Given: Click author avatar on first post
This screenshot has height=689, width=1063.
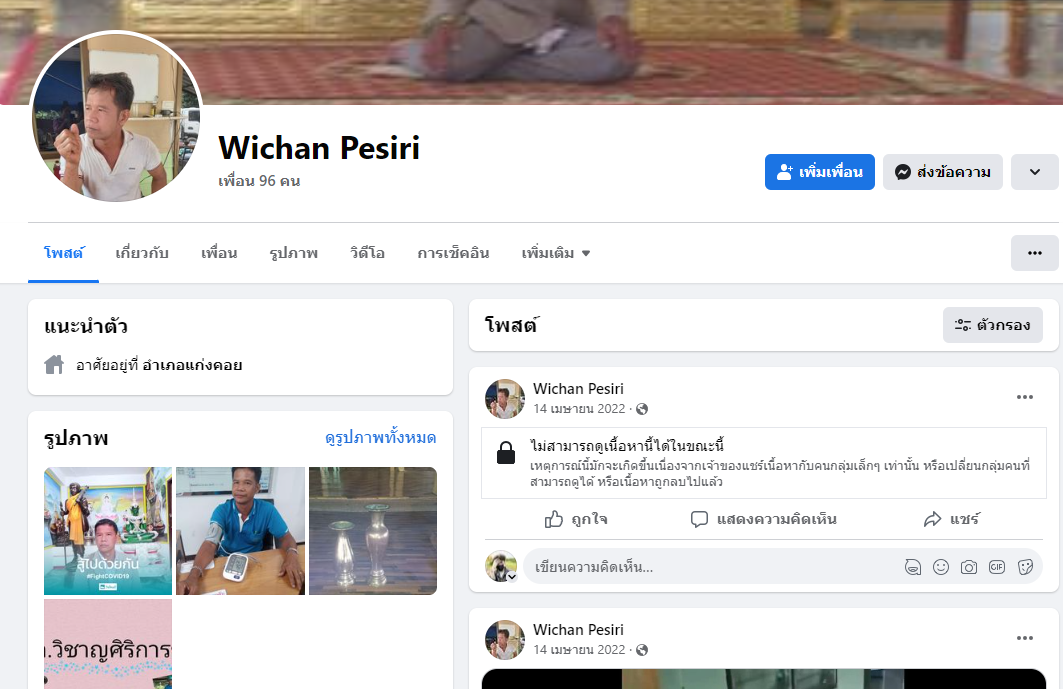Looking at the screenshot, I should coord(505,399).
